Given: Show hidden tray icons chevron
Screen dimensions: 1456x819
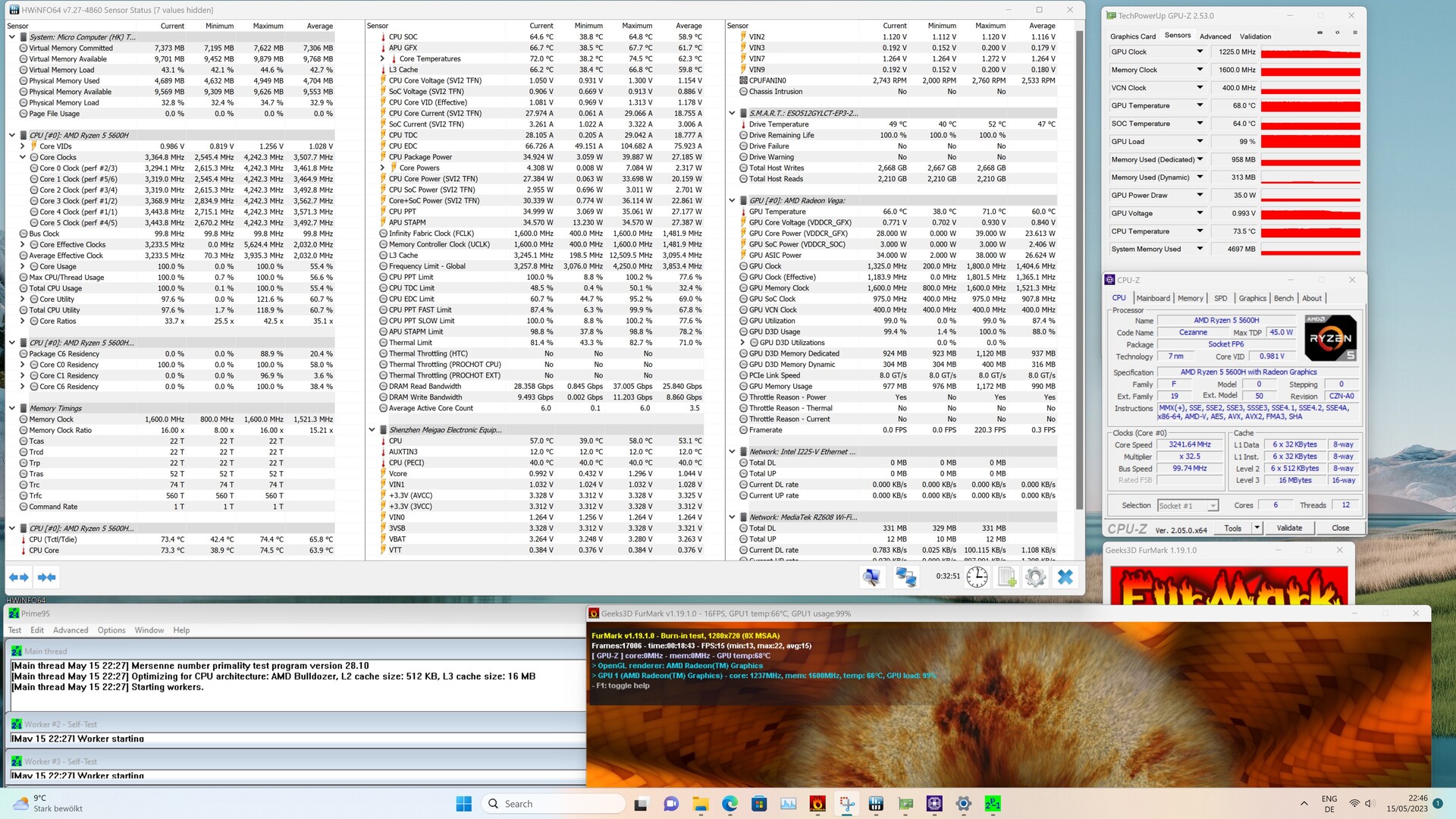Looking at the screenshot, I should 1304,804.
